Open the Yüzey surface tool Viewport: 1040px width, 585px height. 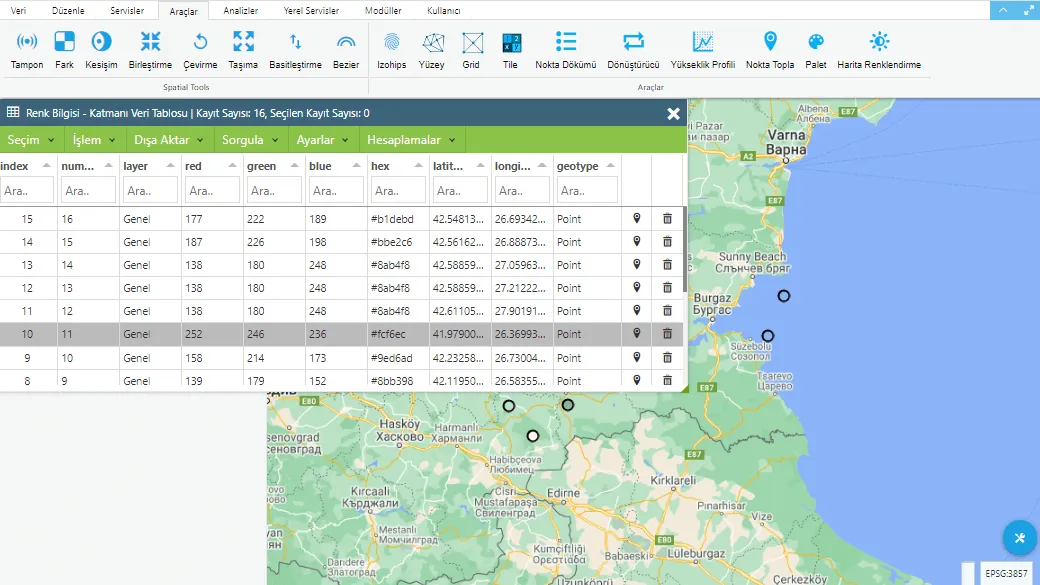tap(432, 50)
